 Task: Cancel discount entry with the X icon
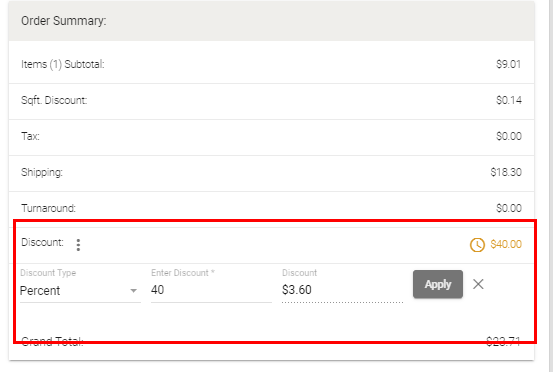(478, 284)
